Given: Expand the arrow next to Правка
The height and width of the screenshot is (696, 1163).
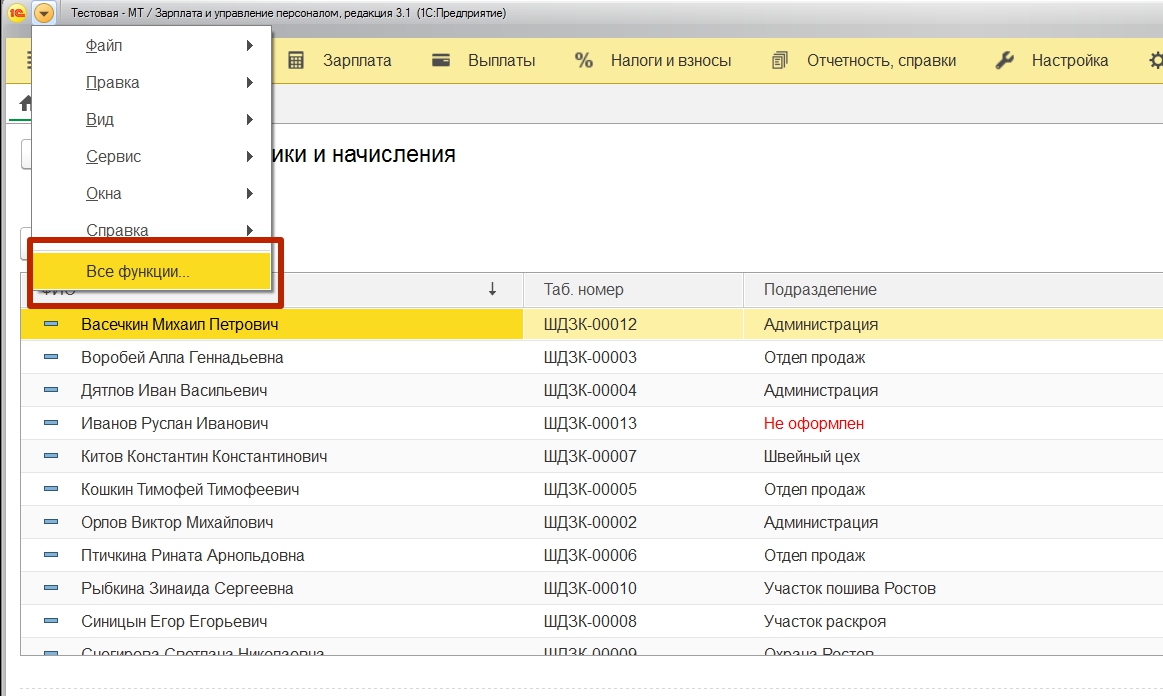Looking at the screenshot, I should pos(250,82).
